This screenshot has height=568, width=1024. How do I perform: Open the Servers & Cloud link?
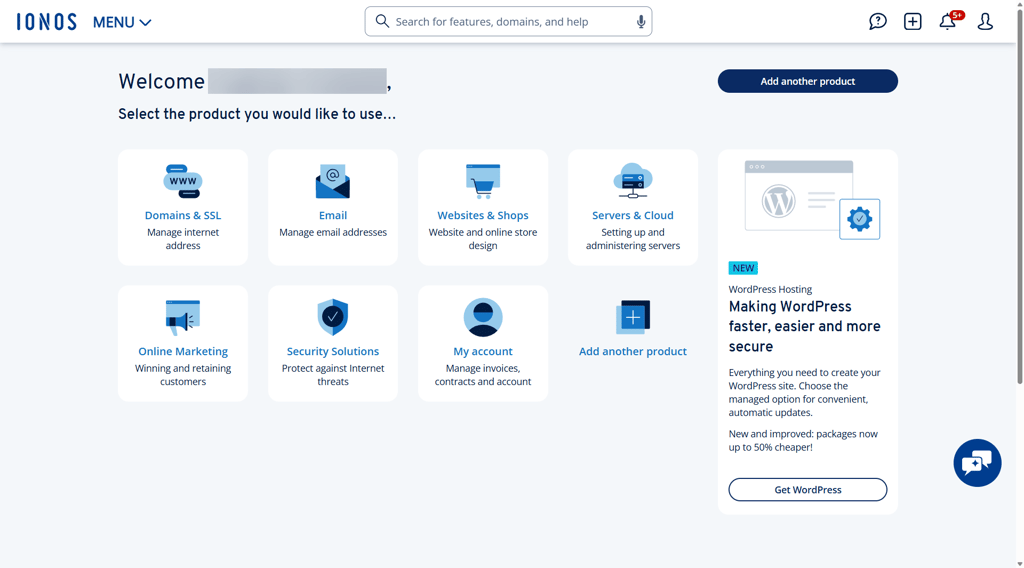click(x=633, y=215)
